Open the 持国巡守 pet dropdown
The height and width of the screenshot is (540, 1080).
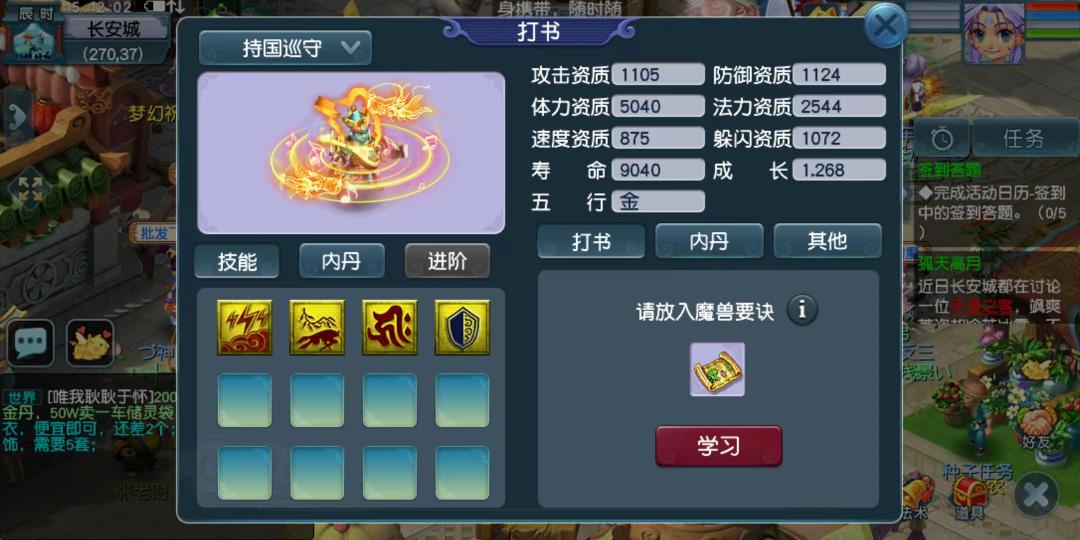coord(285,48)
